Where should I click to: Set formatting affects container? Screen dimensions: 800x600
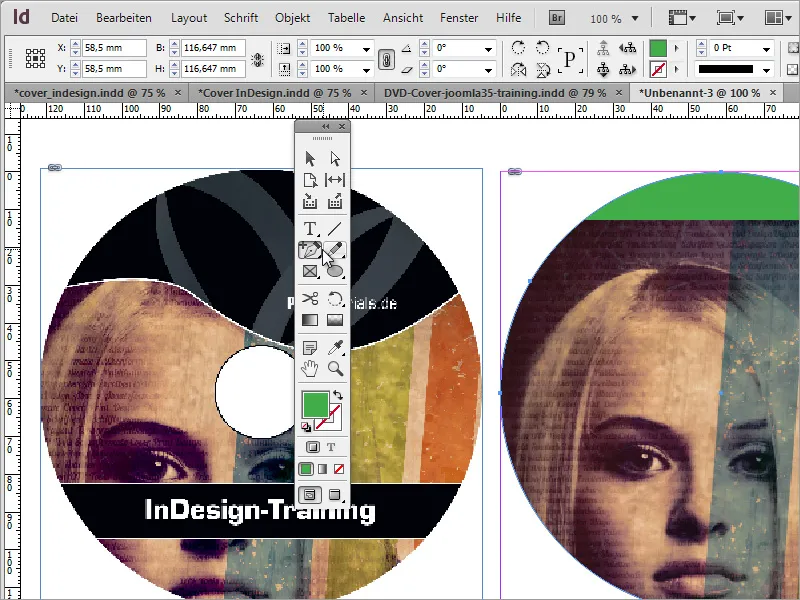click(313, 447)
